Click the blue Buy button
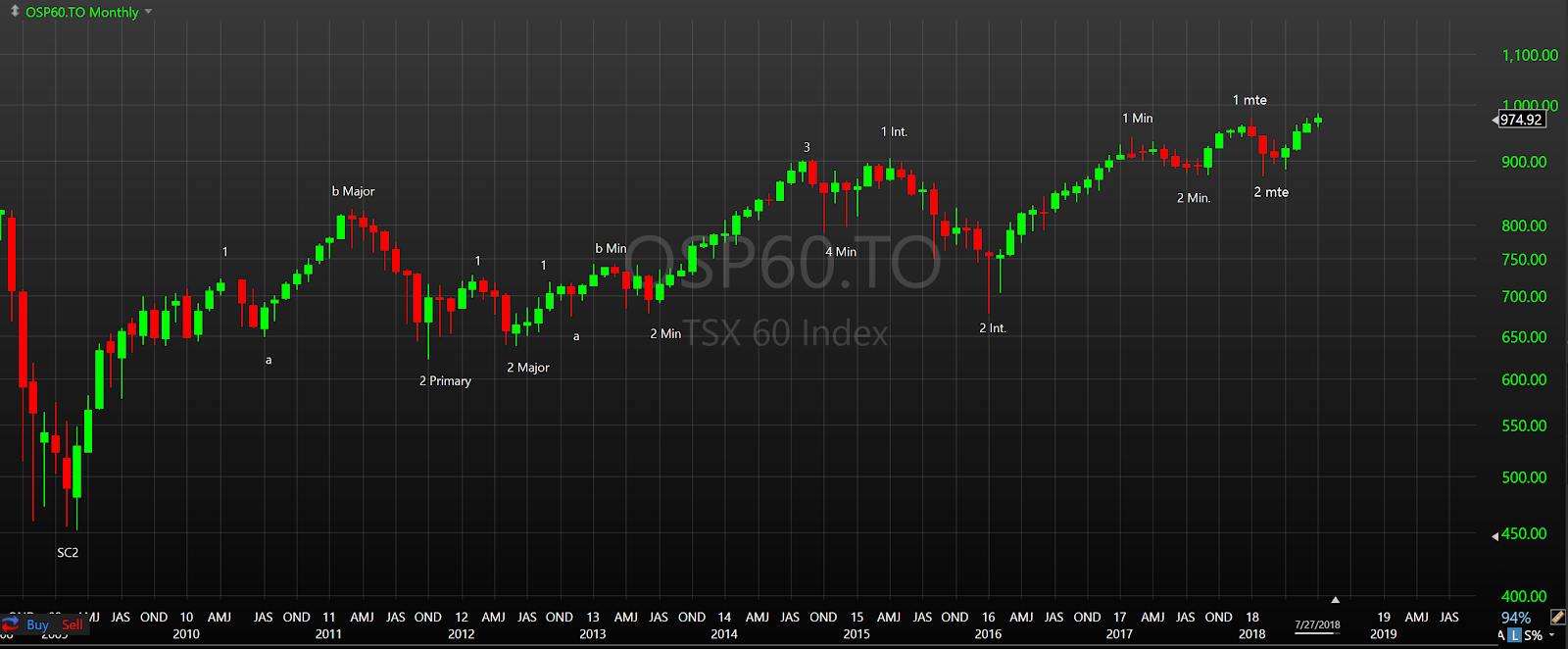 click(x=38, y=624)
